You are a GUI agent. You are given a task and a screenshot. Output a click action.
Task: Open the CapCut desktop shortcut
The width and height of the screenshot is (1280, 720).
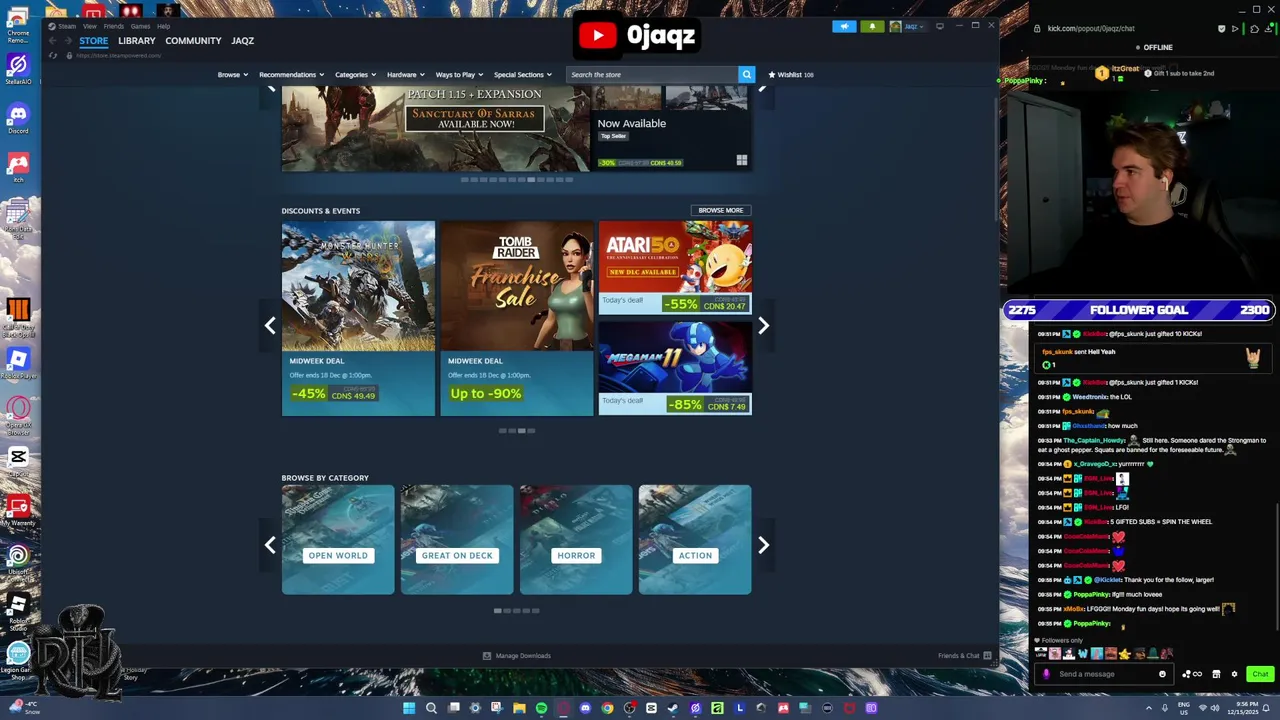18,460
